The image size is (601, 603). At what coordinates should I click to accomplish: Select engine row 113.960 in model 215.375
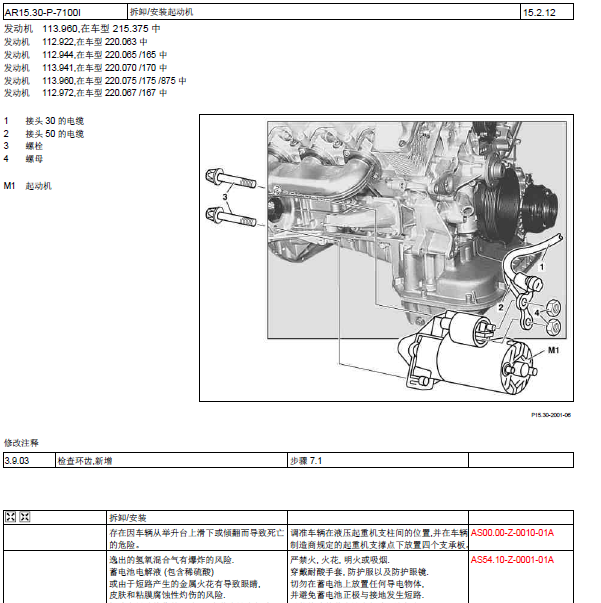(82, 28)
